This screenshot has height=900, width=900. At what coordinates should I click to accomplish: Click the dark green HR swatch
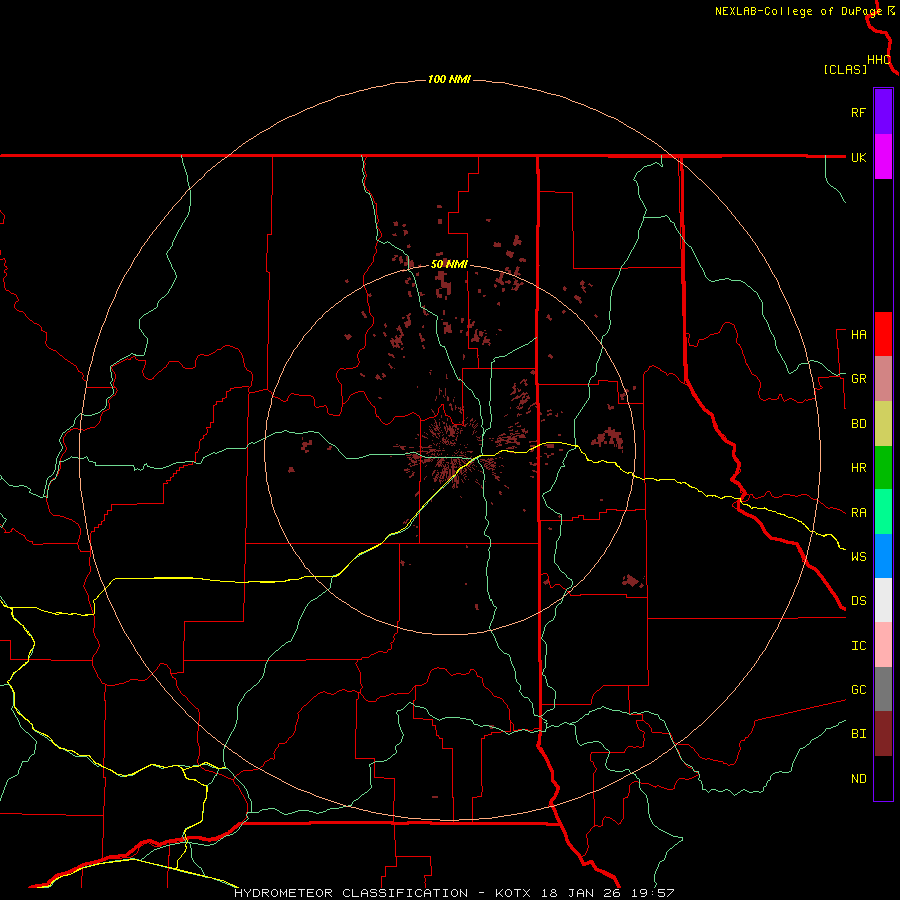click(883, 468)
